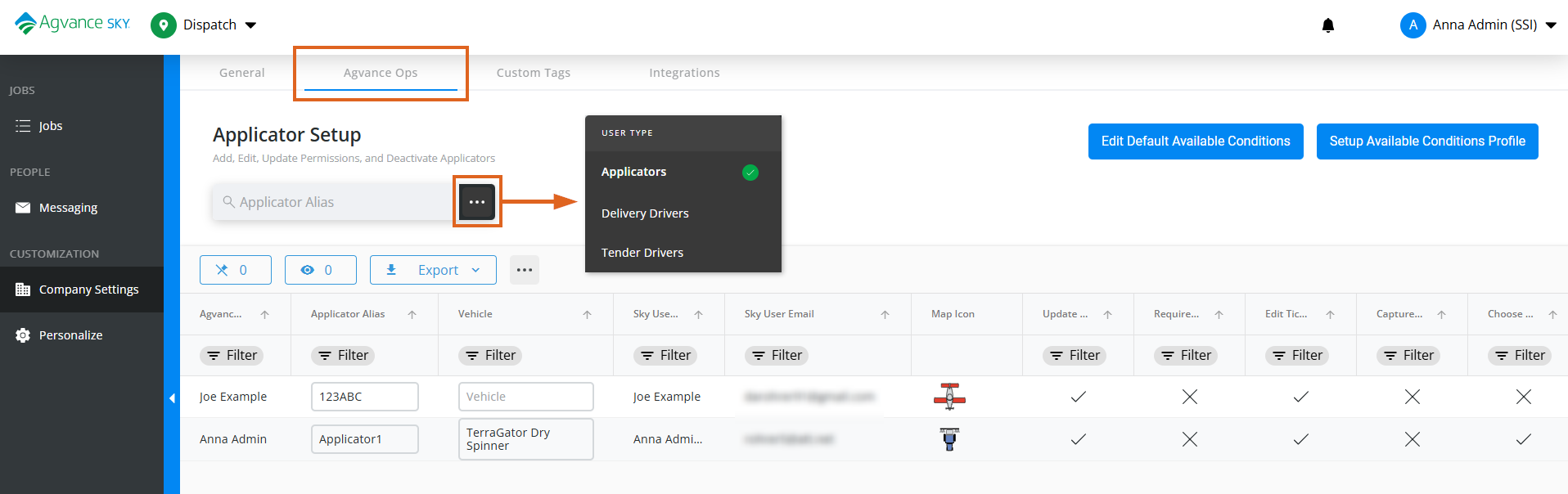
Task: Click the Agvance SKY logo
Action: [x=72, y=24]
